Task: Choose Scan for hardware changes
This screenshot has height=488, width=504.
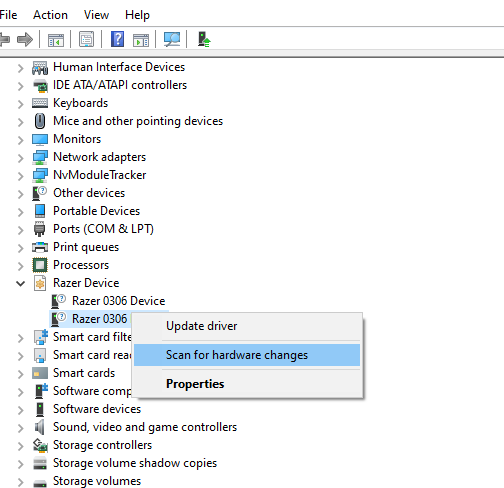Action: [x=247, y=355]
